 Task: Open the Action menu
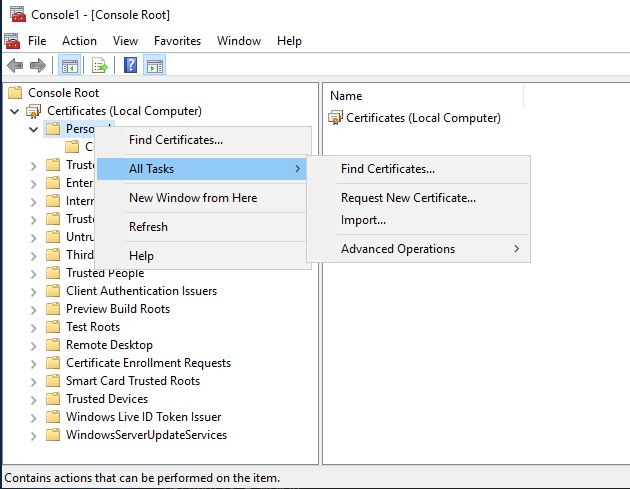(79, 41)
